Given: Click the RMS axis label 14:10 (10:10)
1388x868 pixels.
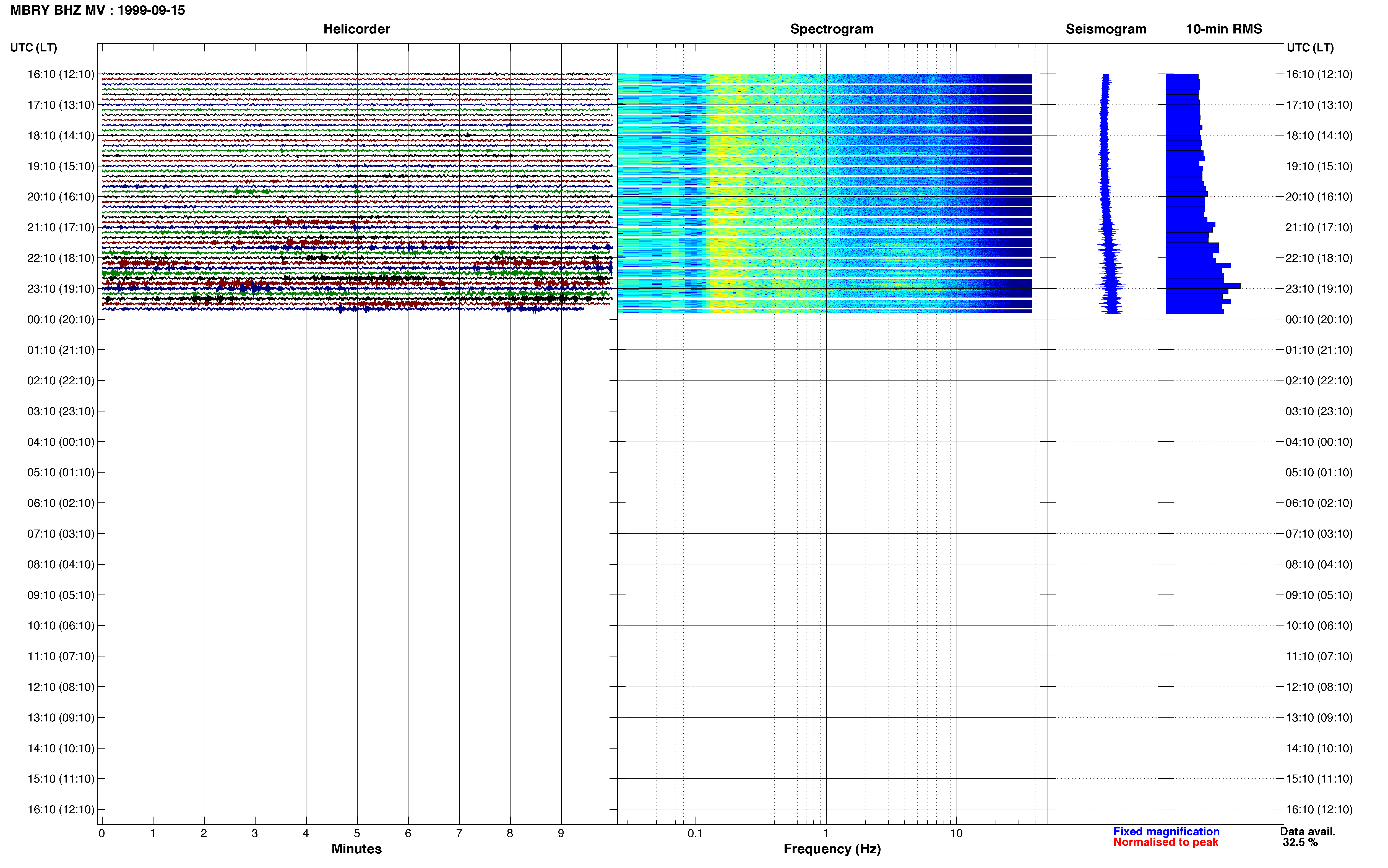Looking at the screenshot, I should tap(1319, 749).
